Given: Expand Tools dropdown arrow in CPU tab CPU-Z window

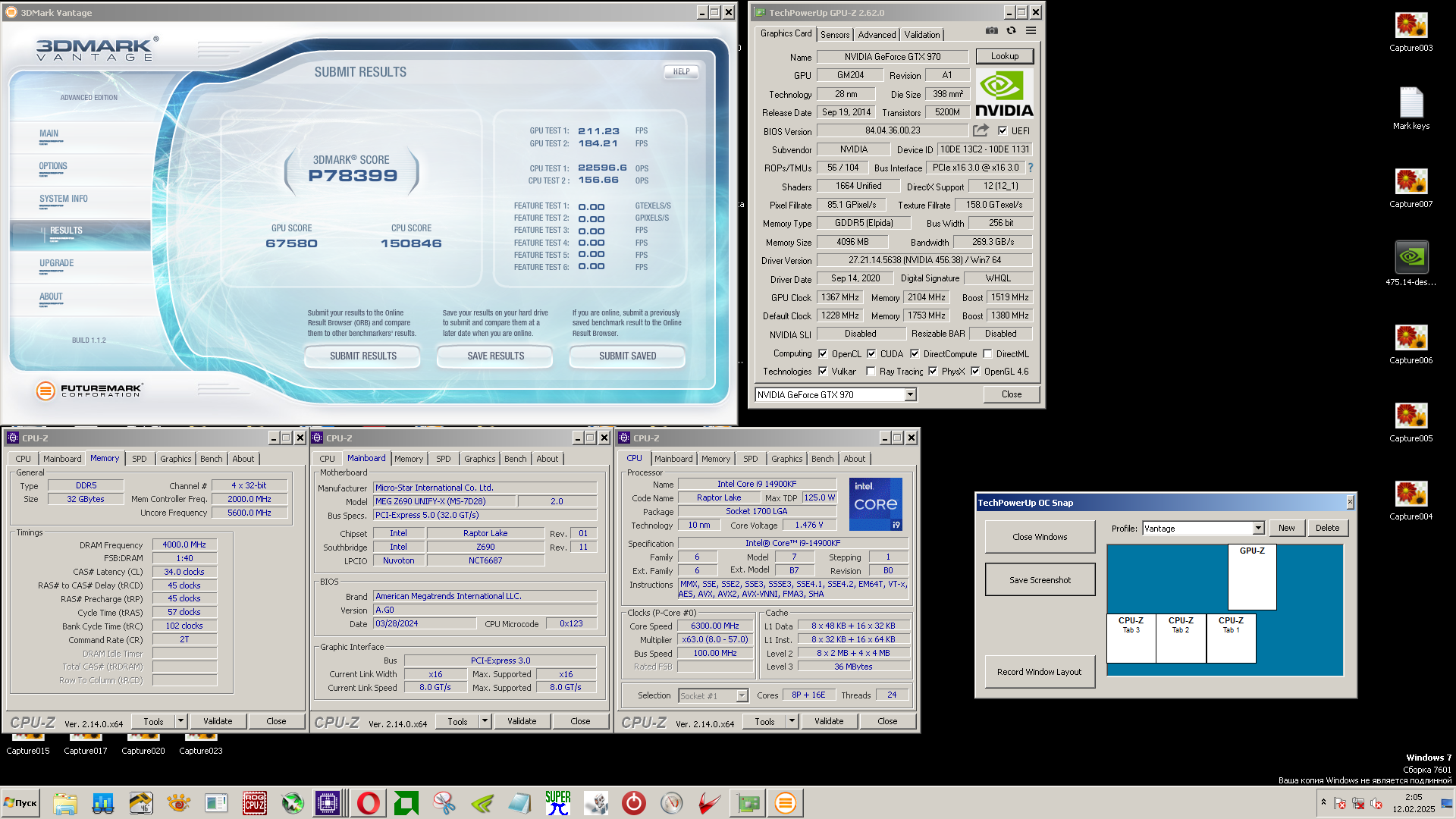Looking at the screenshot, I should pyautogui.click(x=792, y=721).
